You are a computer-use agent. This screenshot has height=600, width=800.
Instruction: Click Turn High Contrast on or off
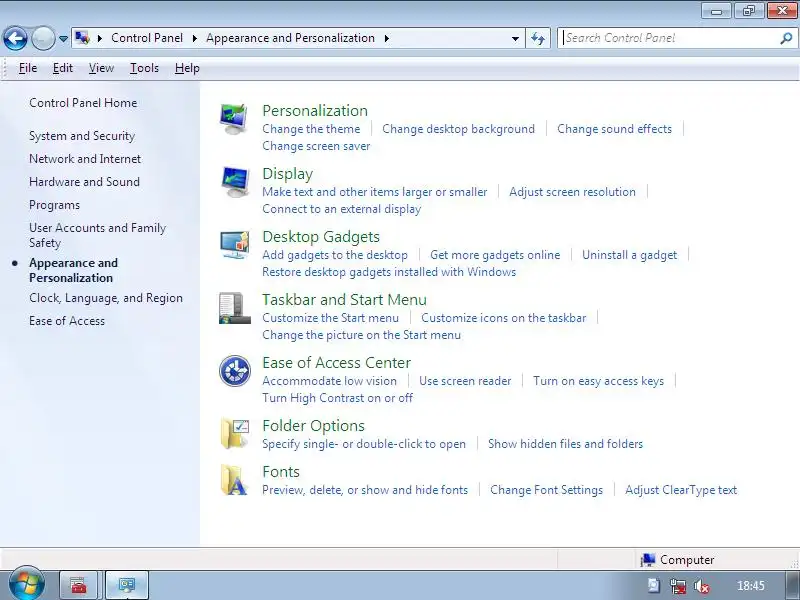tap(337, 398)
